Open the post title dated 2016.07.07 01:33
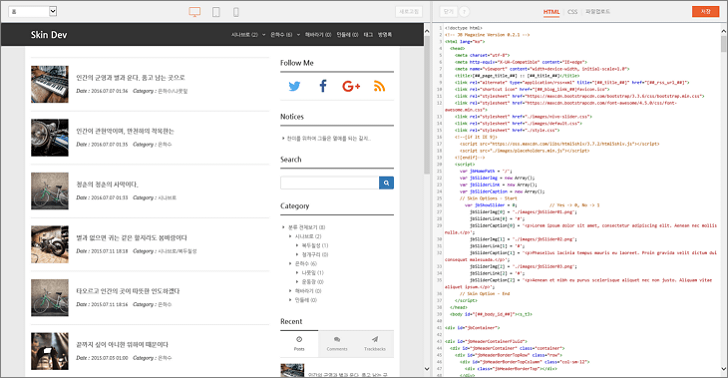Screen dimensions: 728x378 tap(107, 184)
